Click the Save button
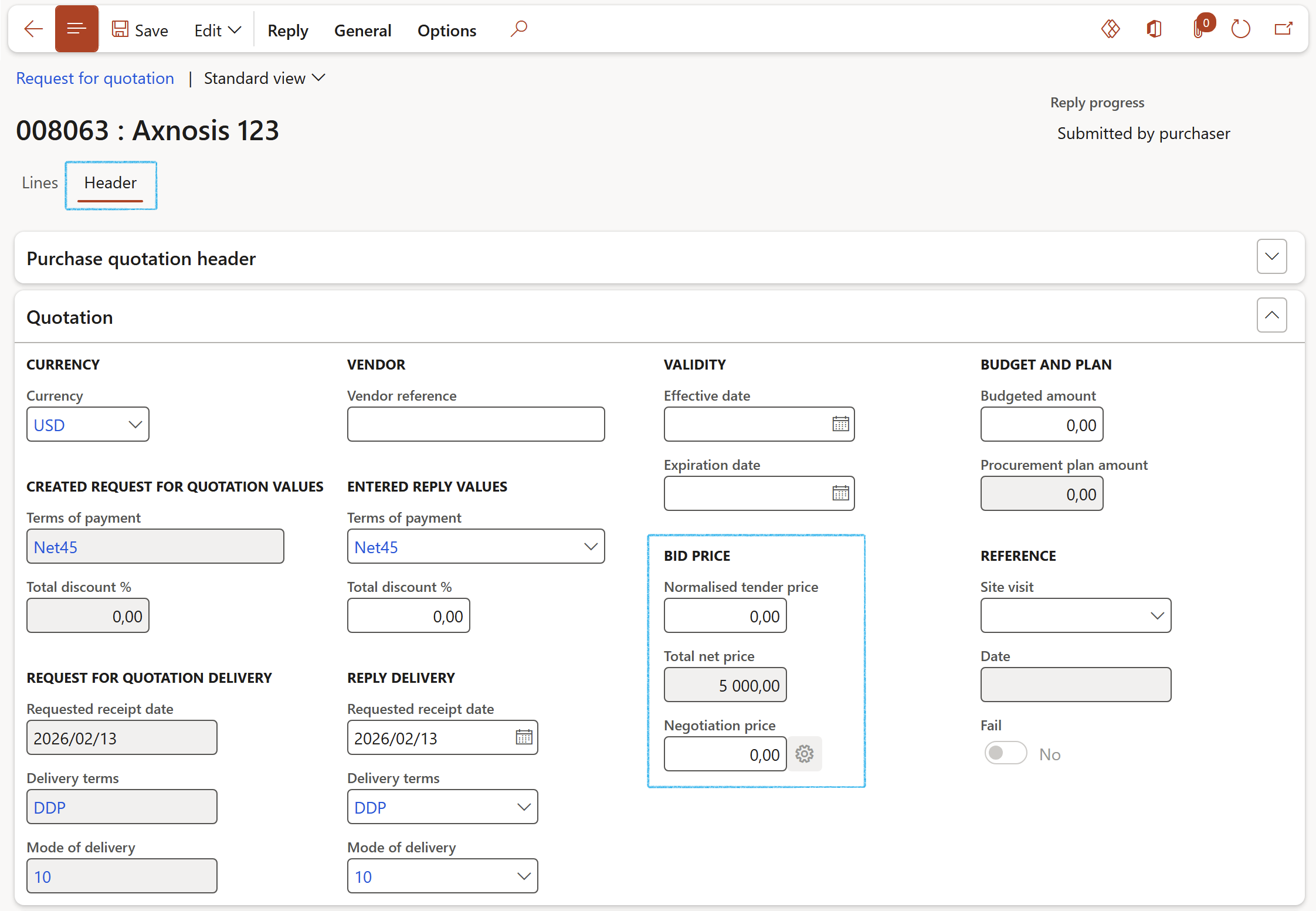 pyautogui.click(x=140, y=31)
